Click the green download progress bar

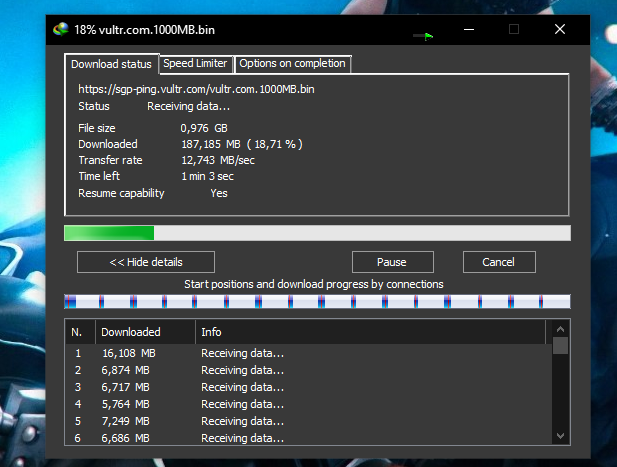pyautogui.click(x=317, y=233)
